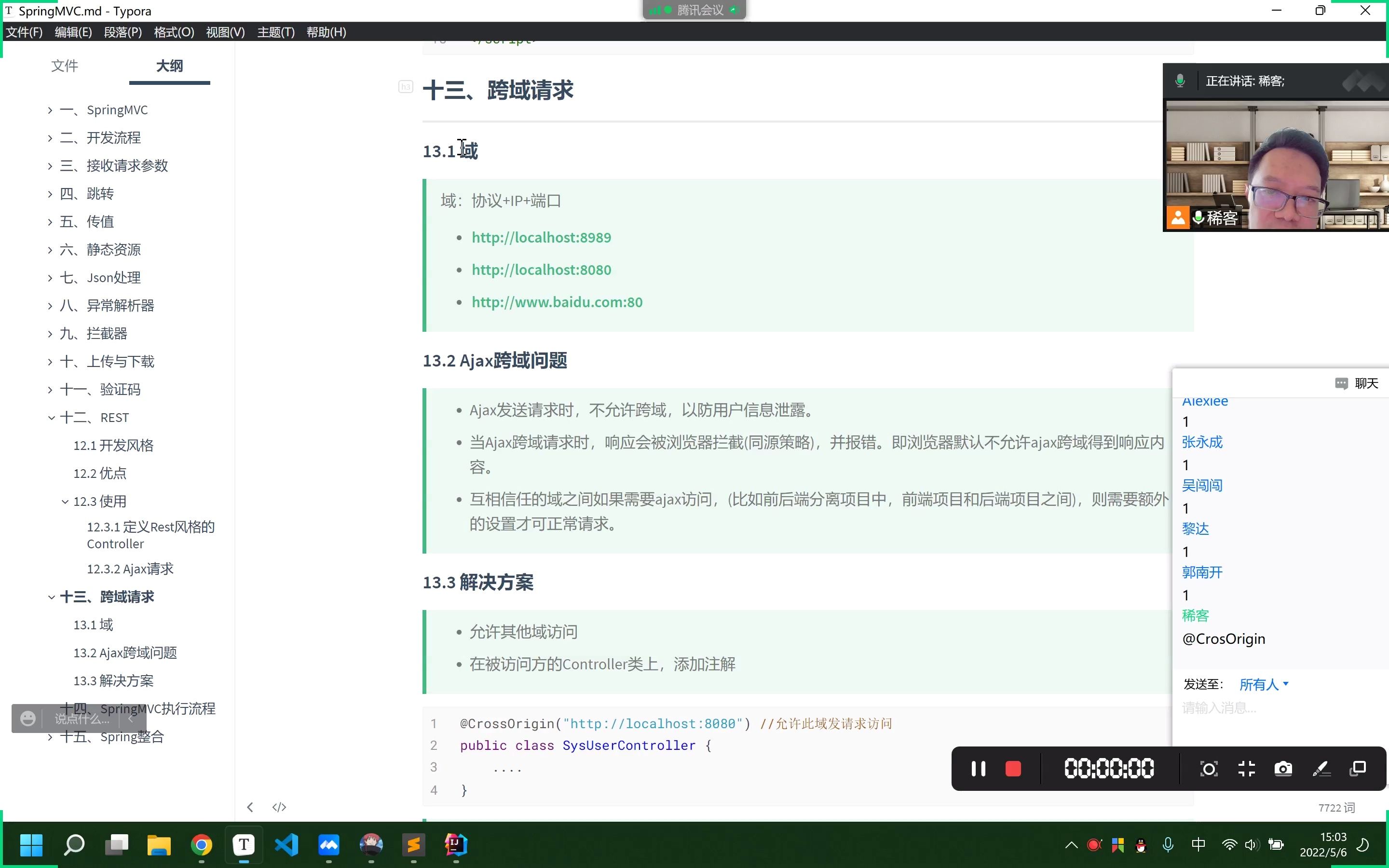1389x868 pixels.
Task: Open link http://www.baidu.com:80
Action: tap(557, 301)
